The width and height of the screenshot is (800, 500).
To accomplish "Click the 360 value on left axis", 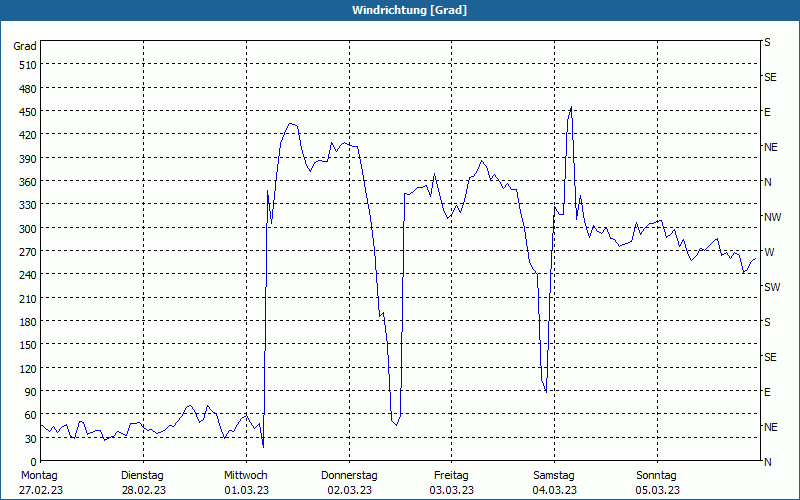I will pos(28,182).
